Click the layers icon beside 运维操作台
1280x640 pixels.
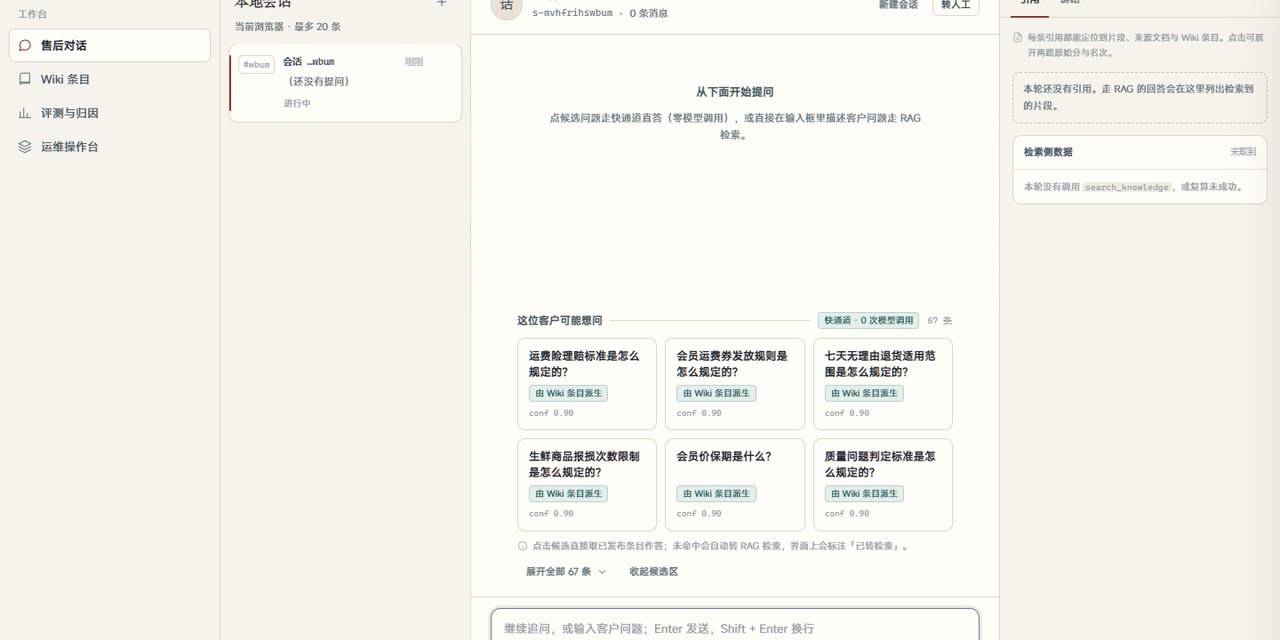(25, 147)
